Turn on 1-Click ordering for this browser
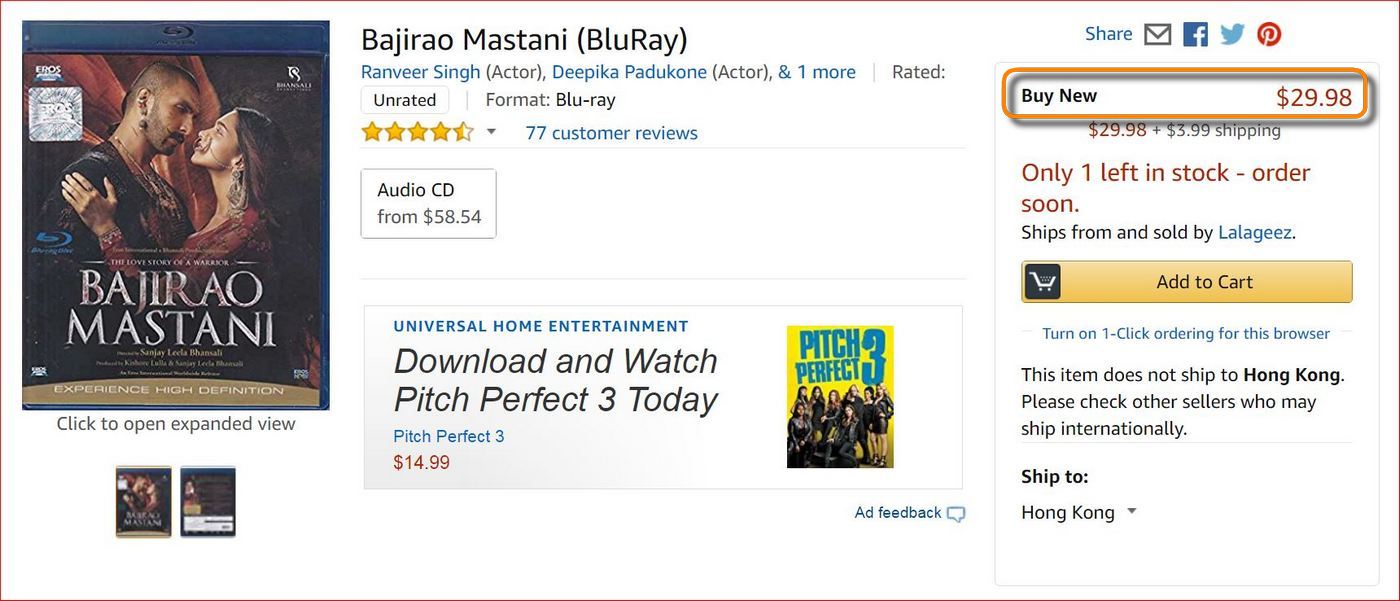 (x=1186, y=333)
